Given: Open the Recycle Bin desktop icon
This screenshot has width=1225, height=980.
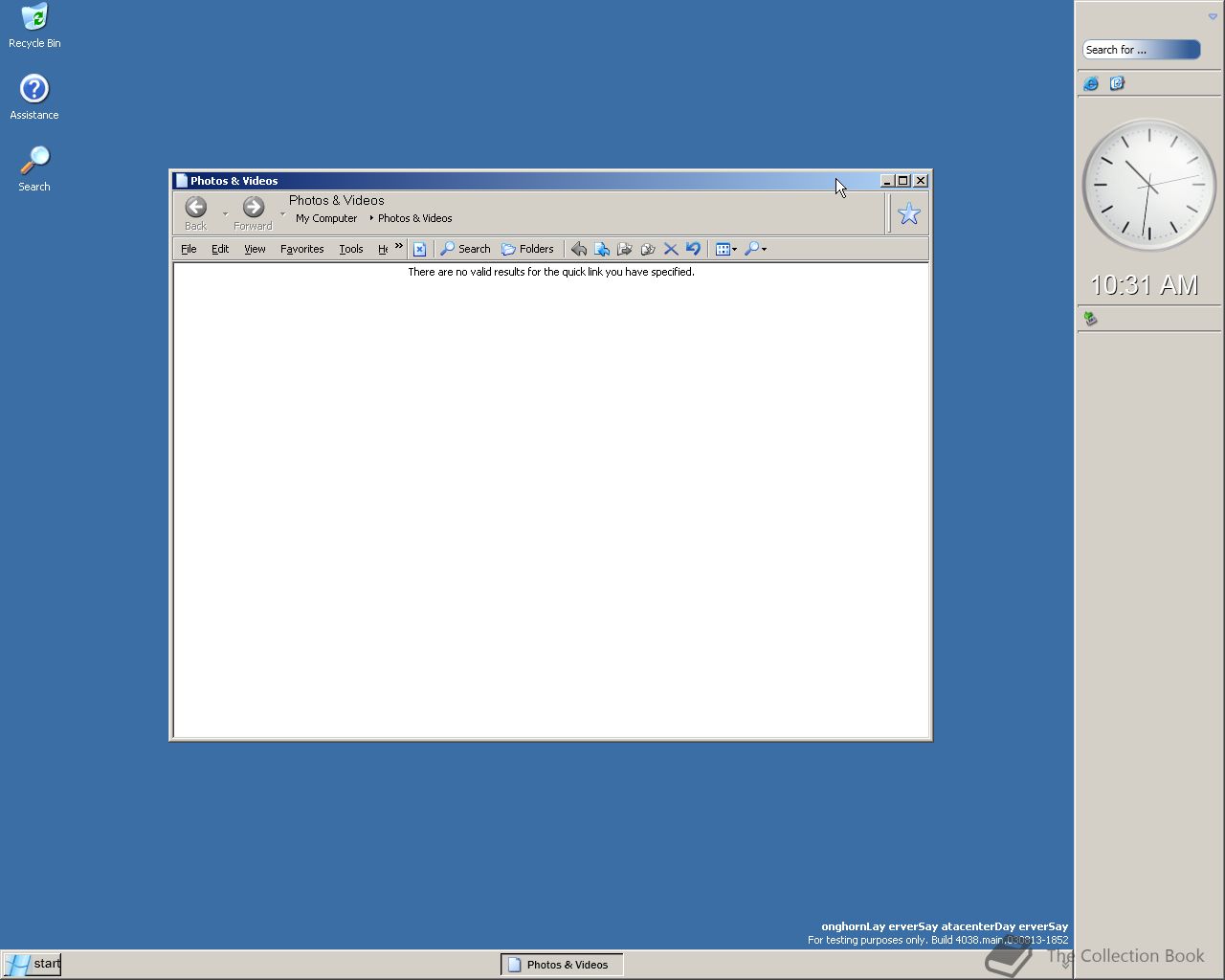Looking at the screenshot, I should click(x=34, y=26).
